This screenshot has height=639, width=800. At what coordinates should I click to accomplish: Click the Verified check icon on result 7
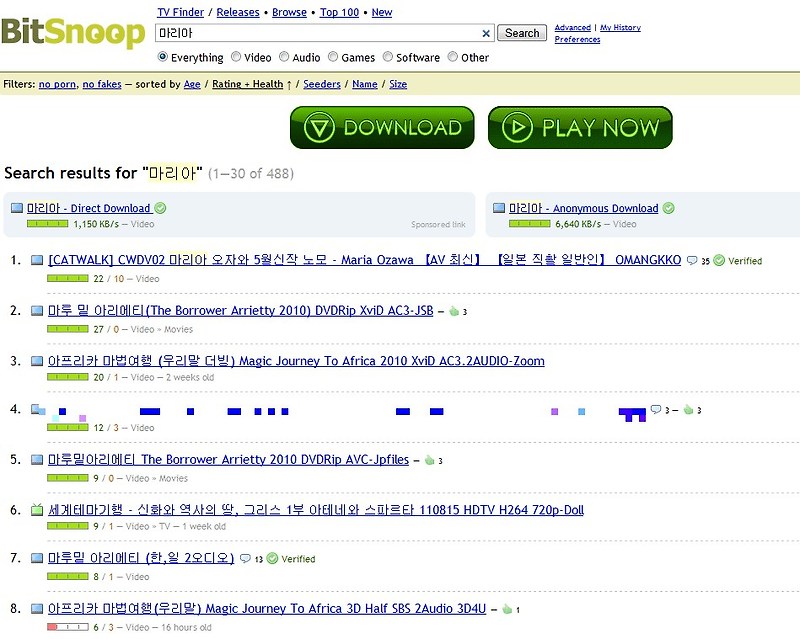click(x=272, y=558)
